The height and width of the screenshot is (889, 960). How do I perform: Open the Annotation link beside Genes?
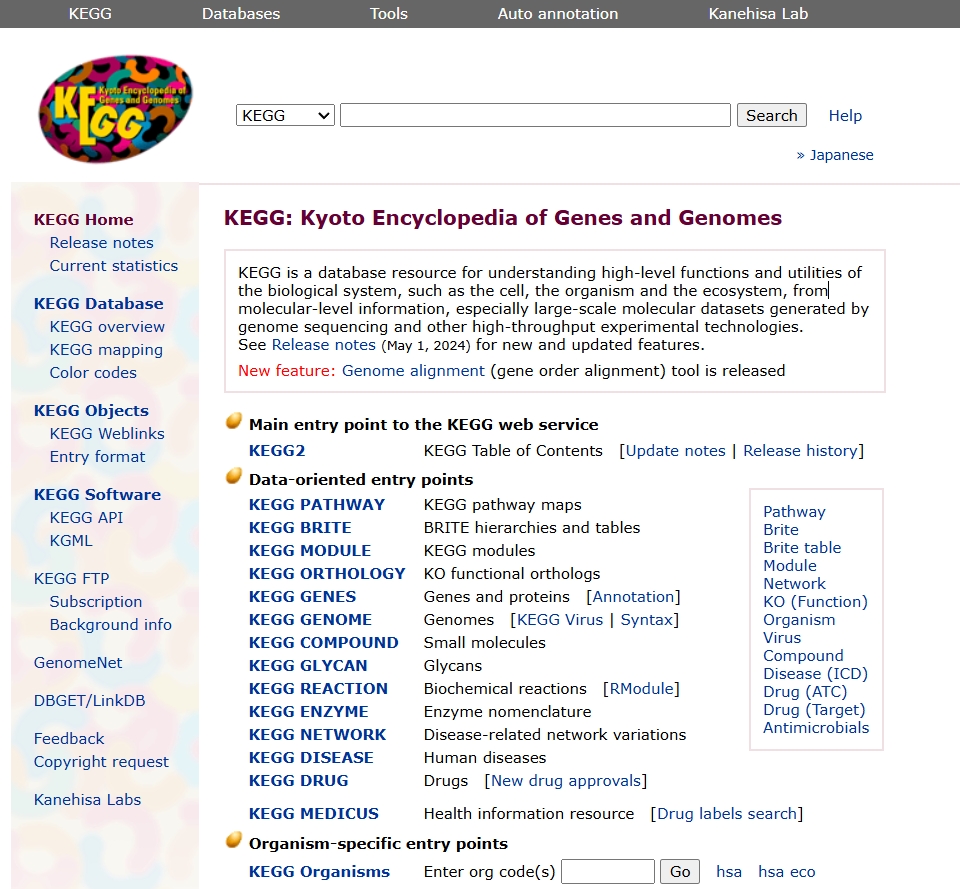[633, 596]
